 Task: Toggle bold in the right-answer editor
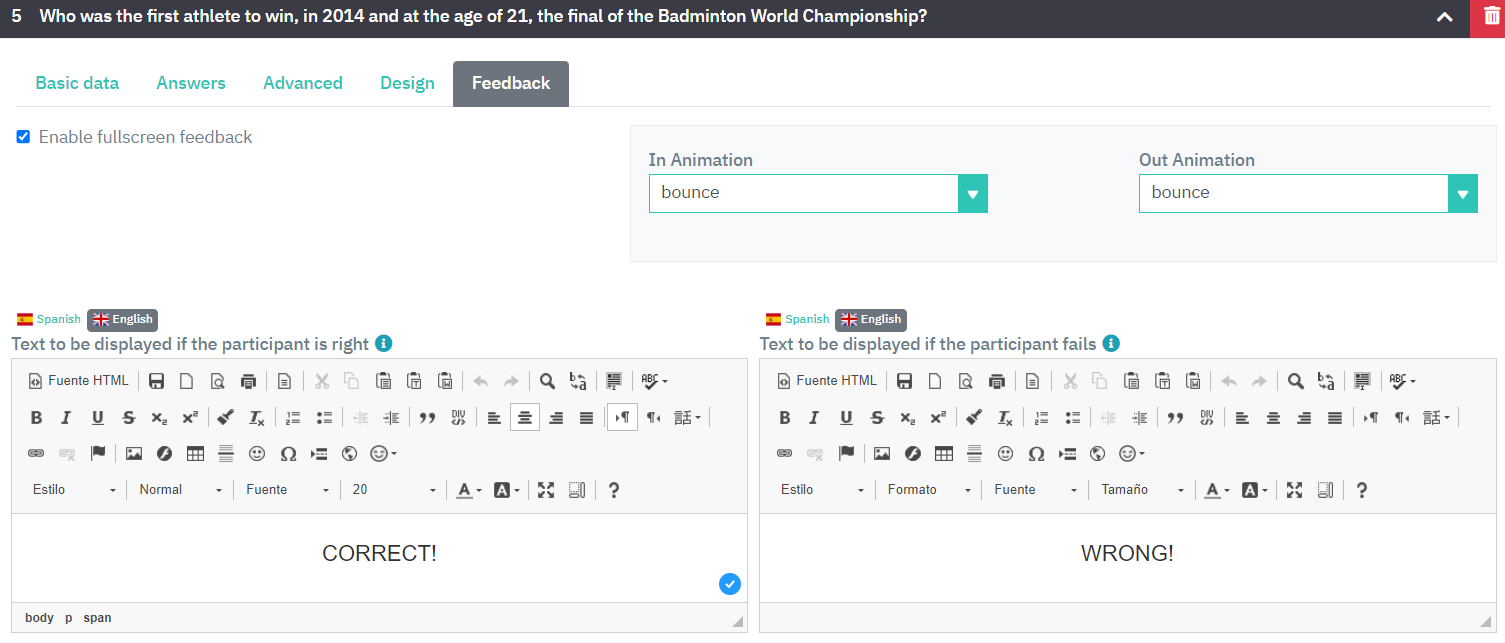click(36, 418)
